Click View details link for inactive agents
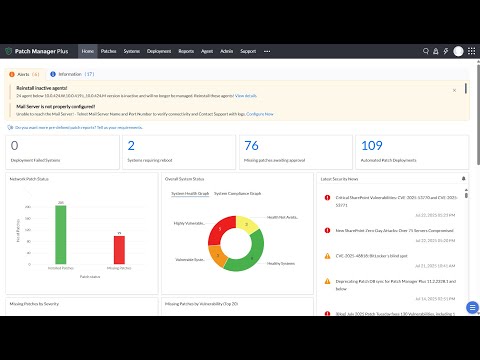The width and height of the screenshot is (480, 360). (246, 96)
